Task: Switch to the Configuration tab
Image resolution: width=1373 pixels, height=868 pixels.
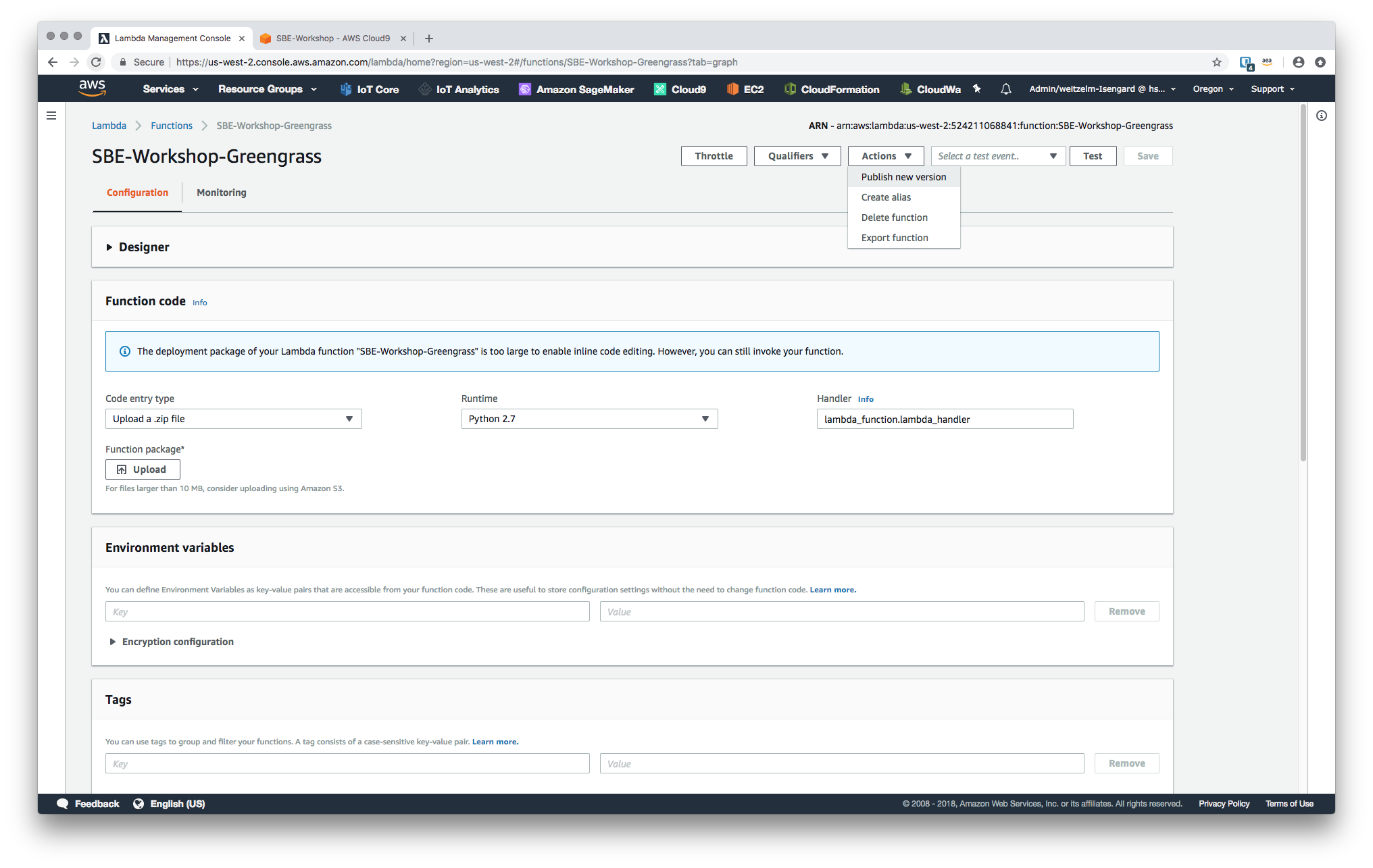Action: (x=137, y=193)
